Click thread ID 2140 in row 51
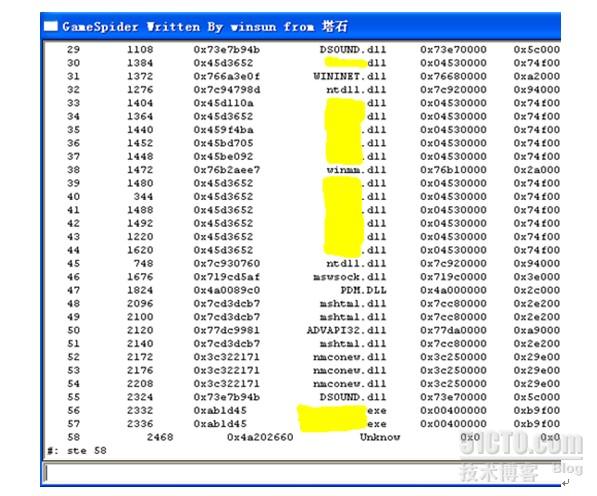 [x=140, y=343]
